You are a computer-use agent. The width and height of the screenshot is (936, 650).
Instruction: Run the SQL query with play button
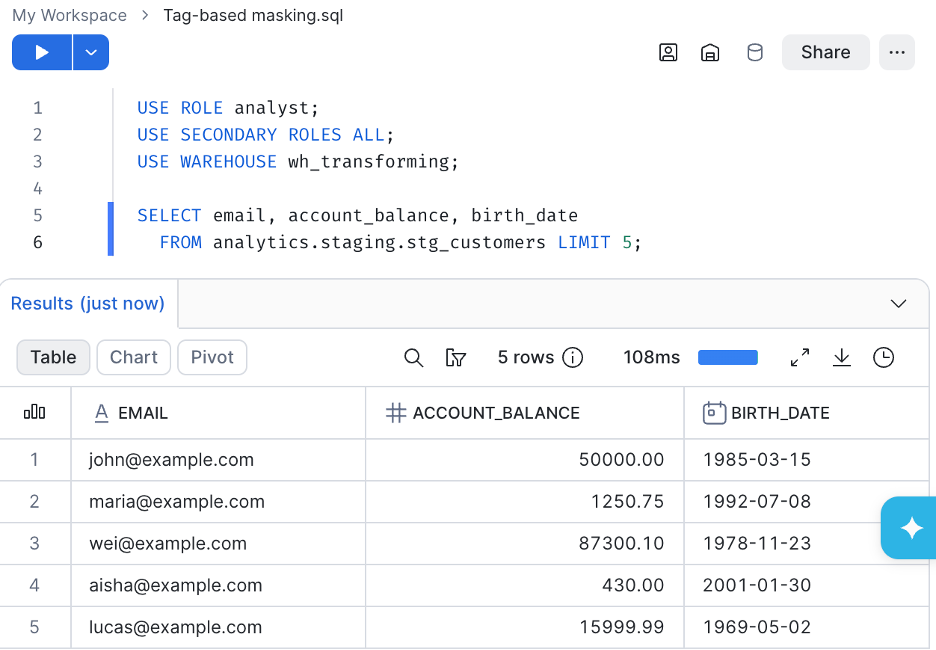(42, 53)
